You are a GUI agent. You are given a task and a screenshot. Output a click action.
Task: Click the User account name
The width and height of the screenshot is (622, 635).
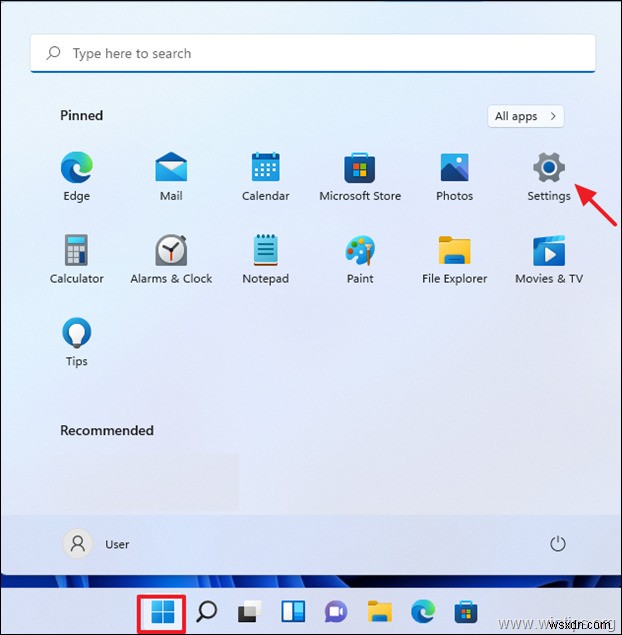click(x=117, y=544)
